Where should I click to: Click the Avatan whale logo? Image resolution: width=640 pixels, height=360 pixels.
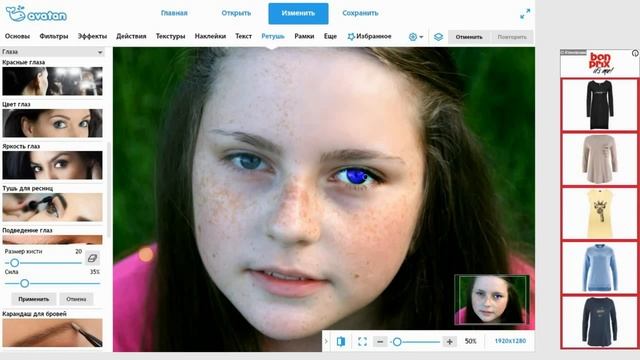click(36, 14)
